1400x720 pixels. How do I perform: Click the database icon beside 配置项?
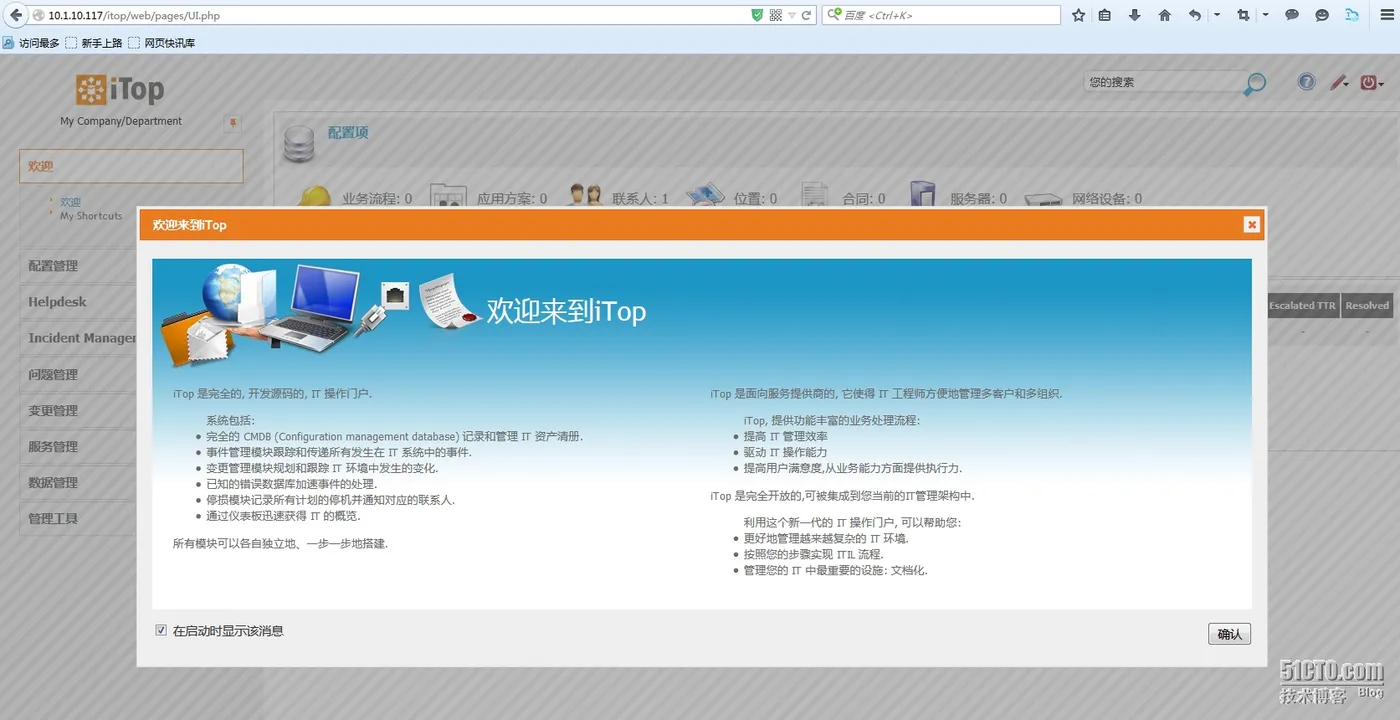[x=298, y=143]
